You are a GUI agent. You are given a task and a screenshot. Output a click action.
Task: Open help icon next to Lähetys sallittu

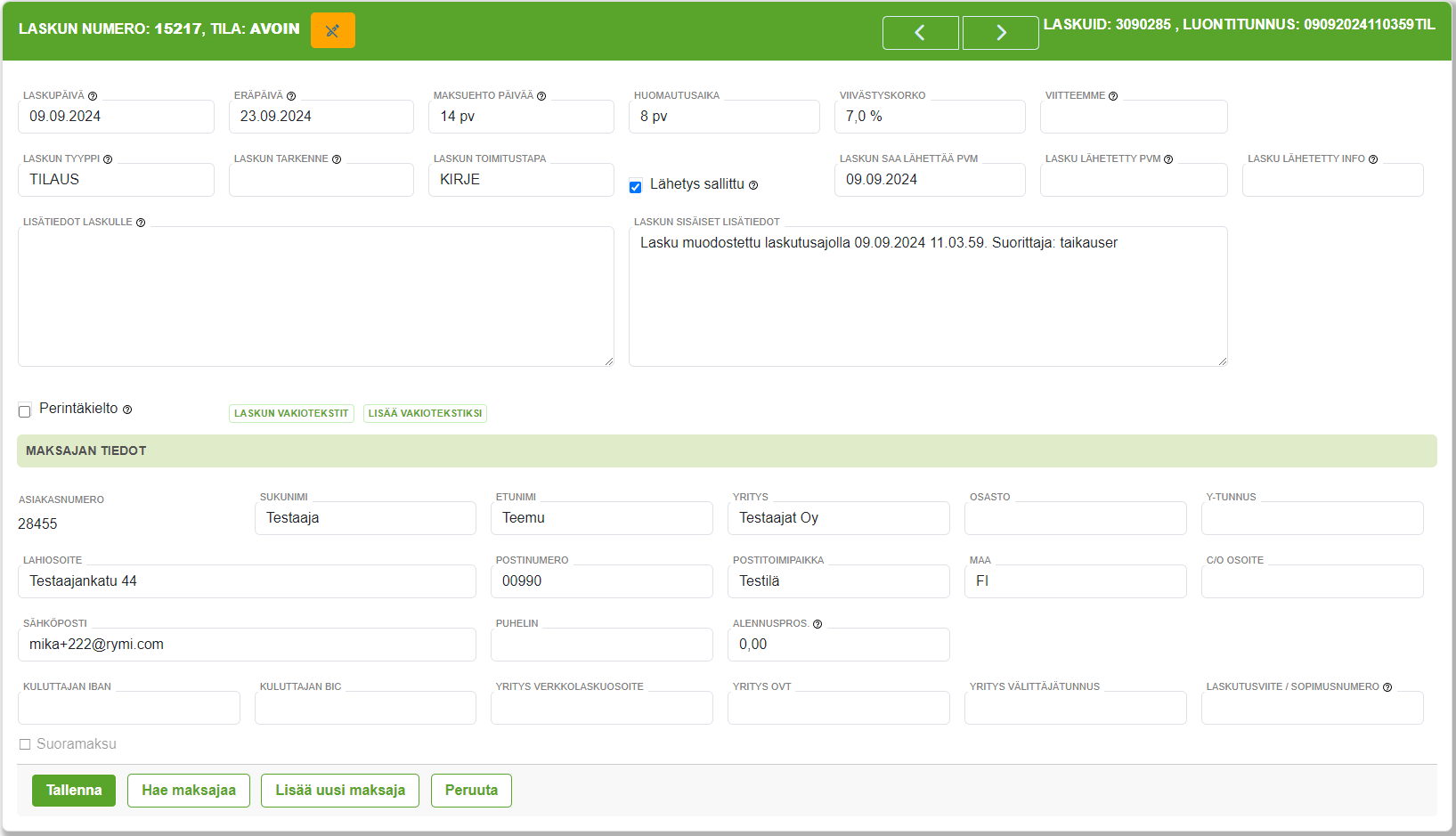click(x=753, y=185)
